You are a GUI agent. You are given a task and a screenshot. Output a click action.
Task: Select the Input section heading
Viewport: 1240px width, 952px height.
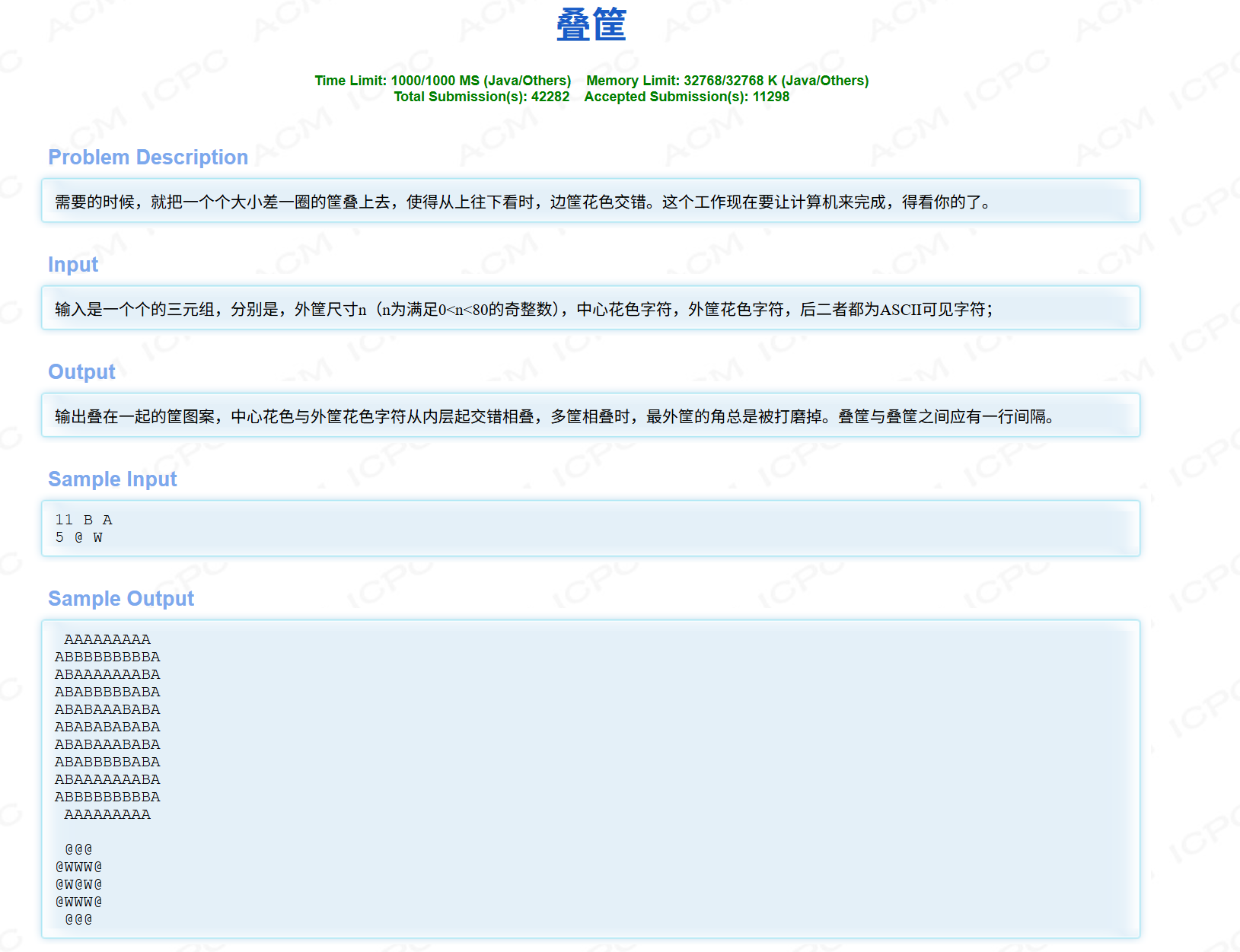(72, 265)
